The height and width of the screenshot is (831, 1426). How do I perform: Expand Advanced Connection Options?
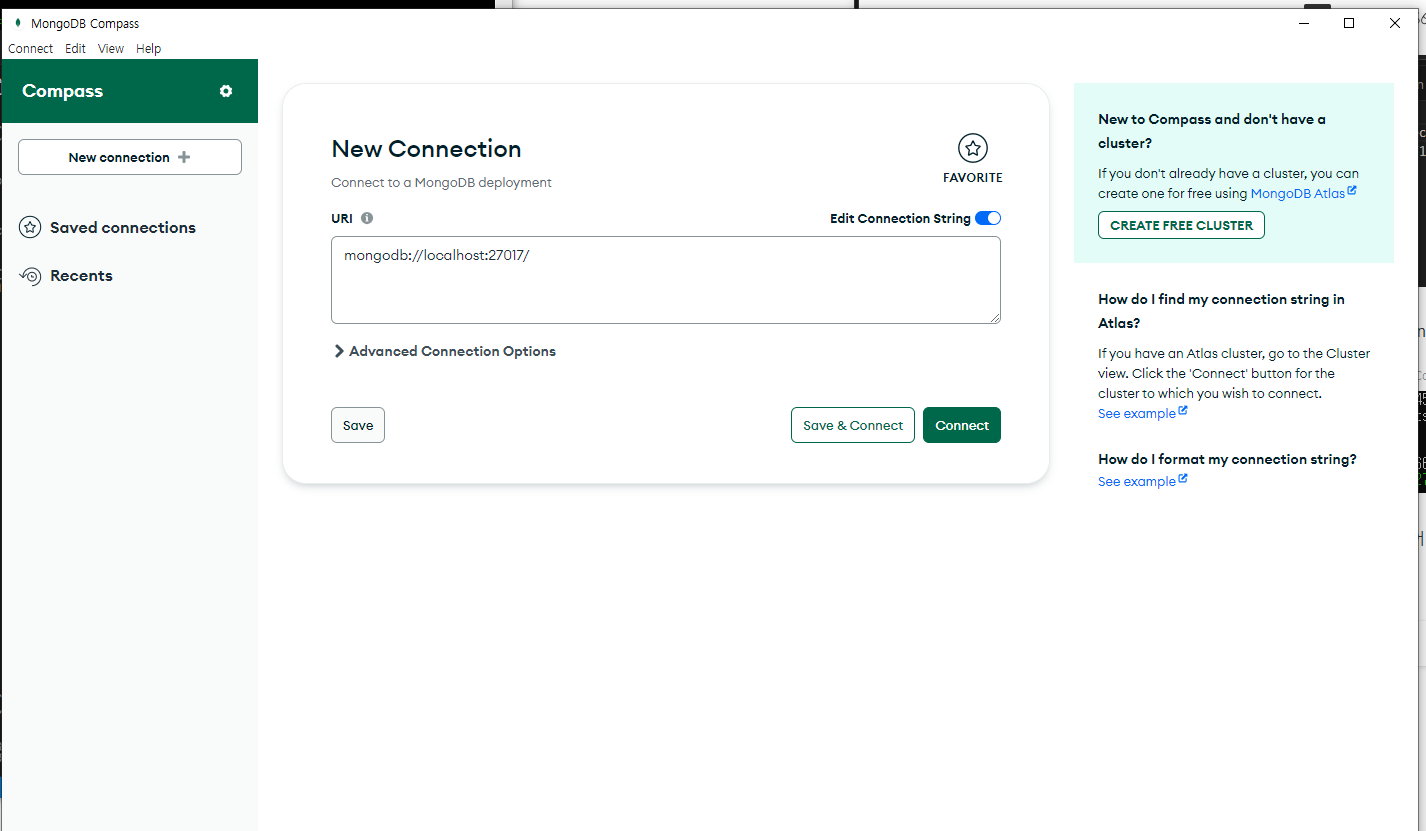click(444, 351)
